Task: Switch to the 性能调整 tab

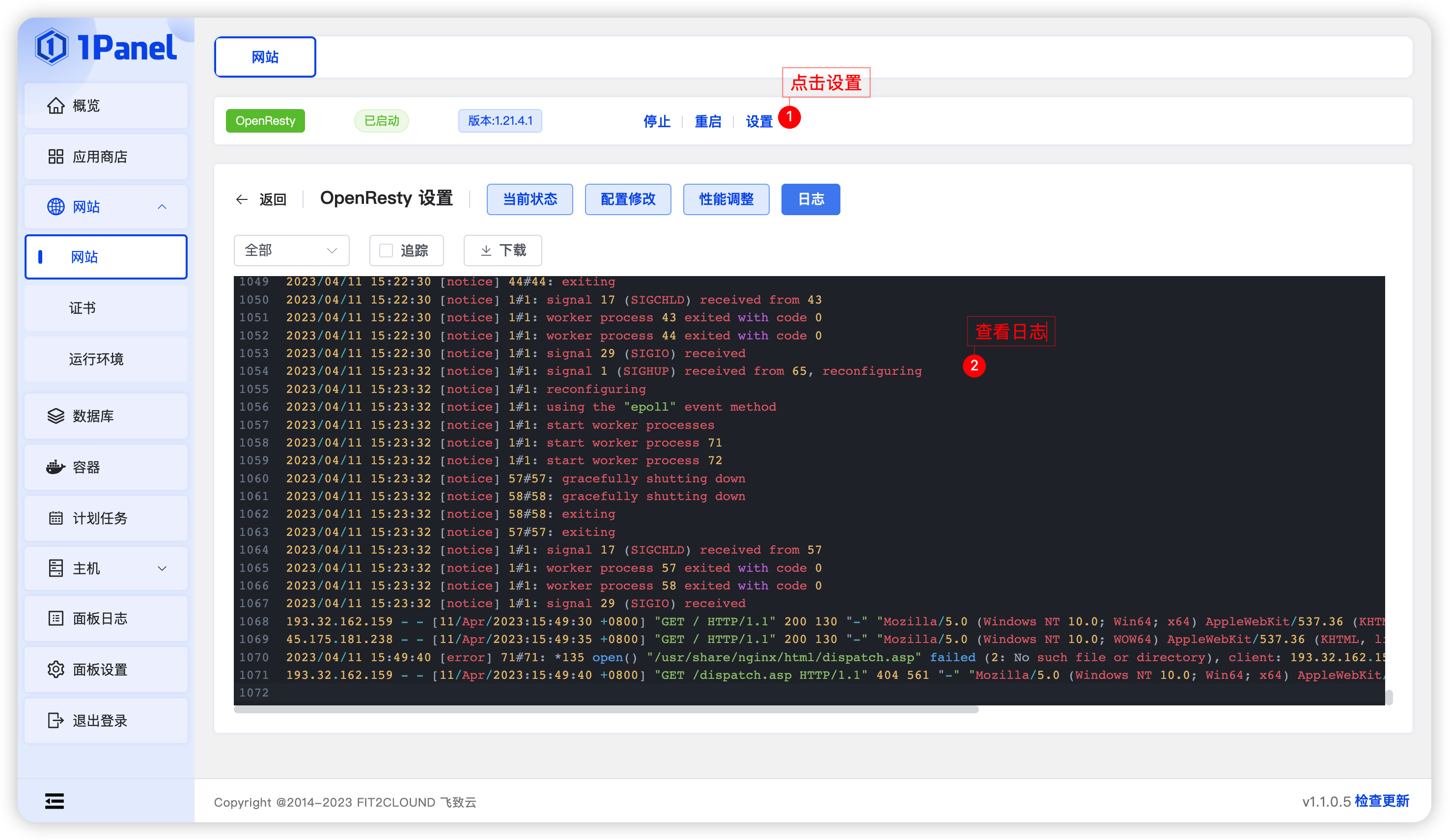Action: pos(725,199)
